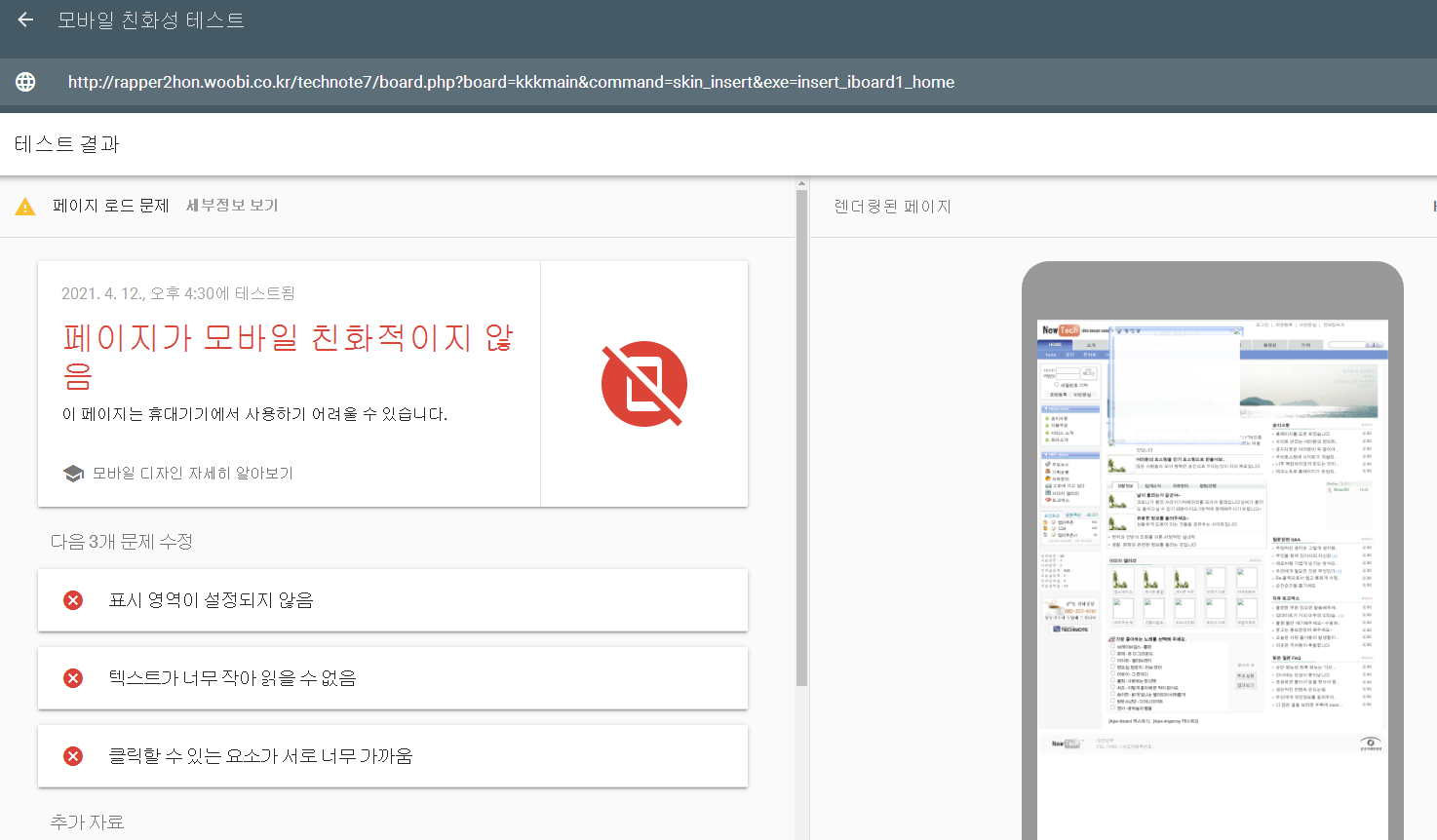Click 모바일 친화성 테스트 title

click(x=151, y=20)
